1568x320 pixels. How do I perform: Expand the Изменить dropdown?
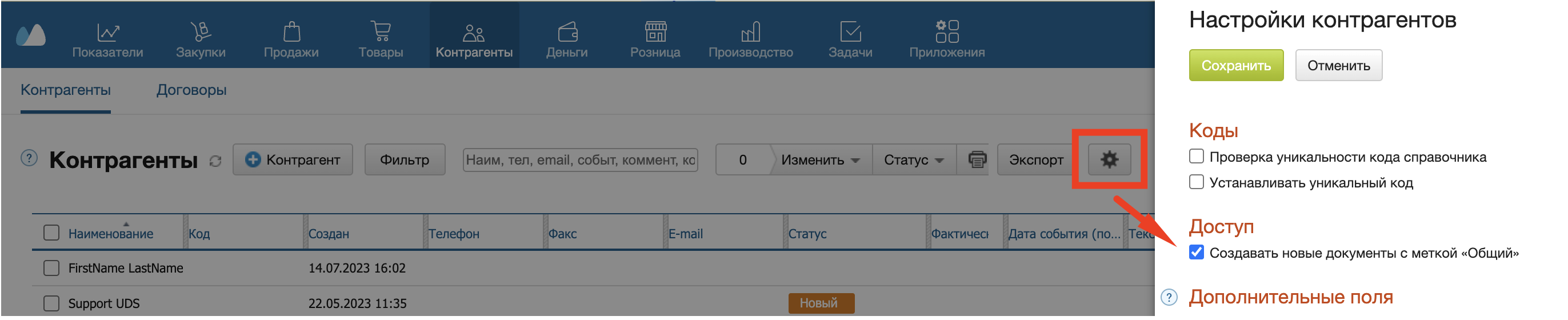[x=821, y=160]
